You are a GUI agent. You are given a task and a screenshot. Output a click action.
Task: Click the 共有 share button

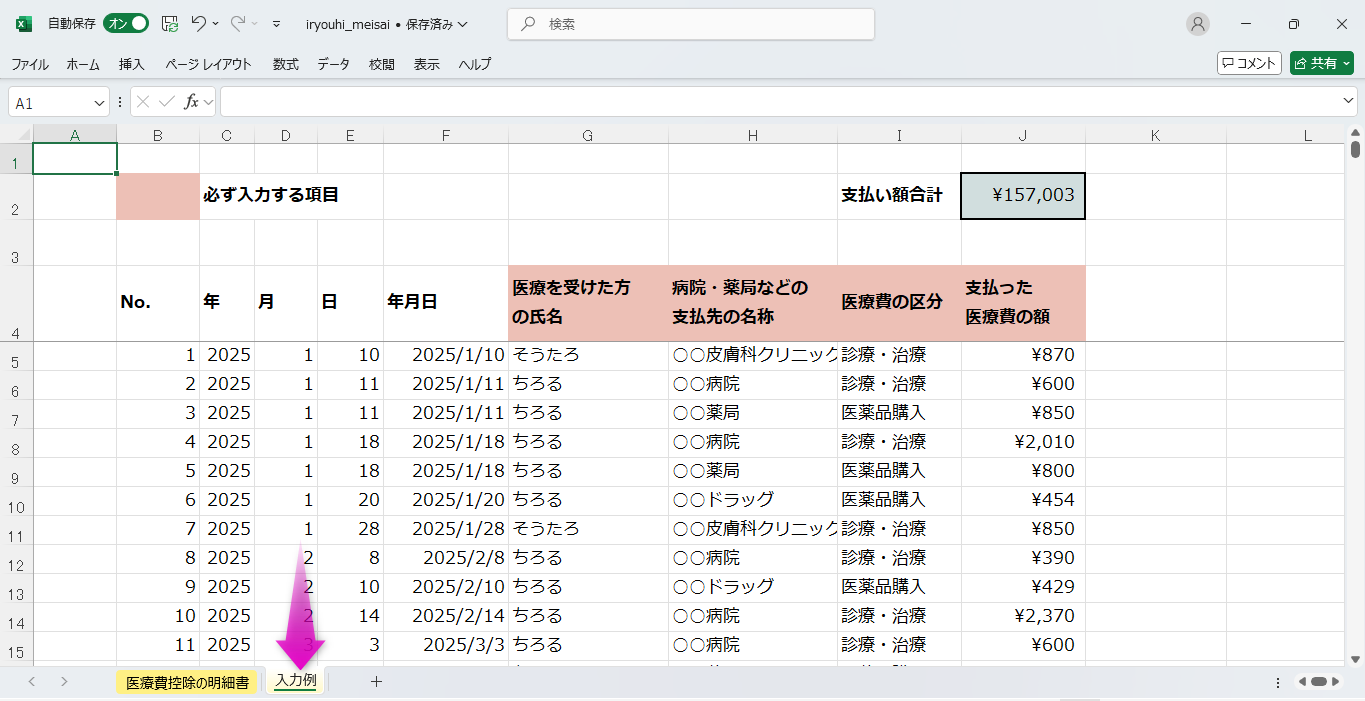tap(1321, 63)
